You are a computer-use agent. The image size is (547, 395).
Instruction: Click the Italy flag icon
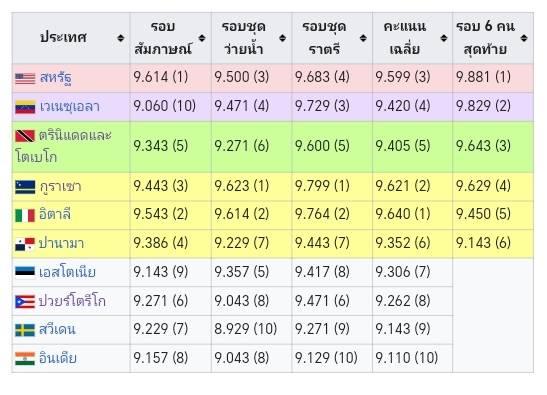25,215
